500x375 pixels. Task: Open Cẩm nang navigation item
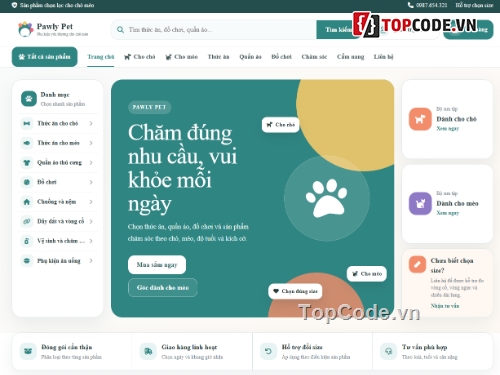(350, 57)
